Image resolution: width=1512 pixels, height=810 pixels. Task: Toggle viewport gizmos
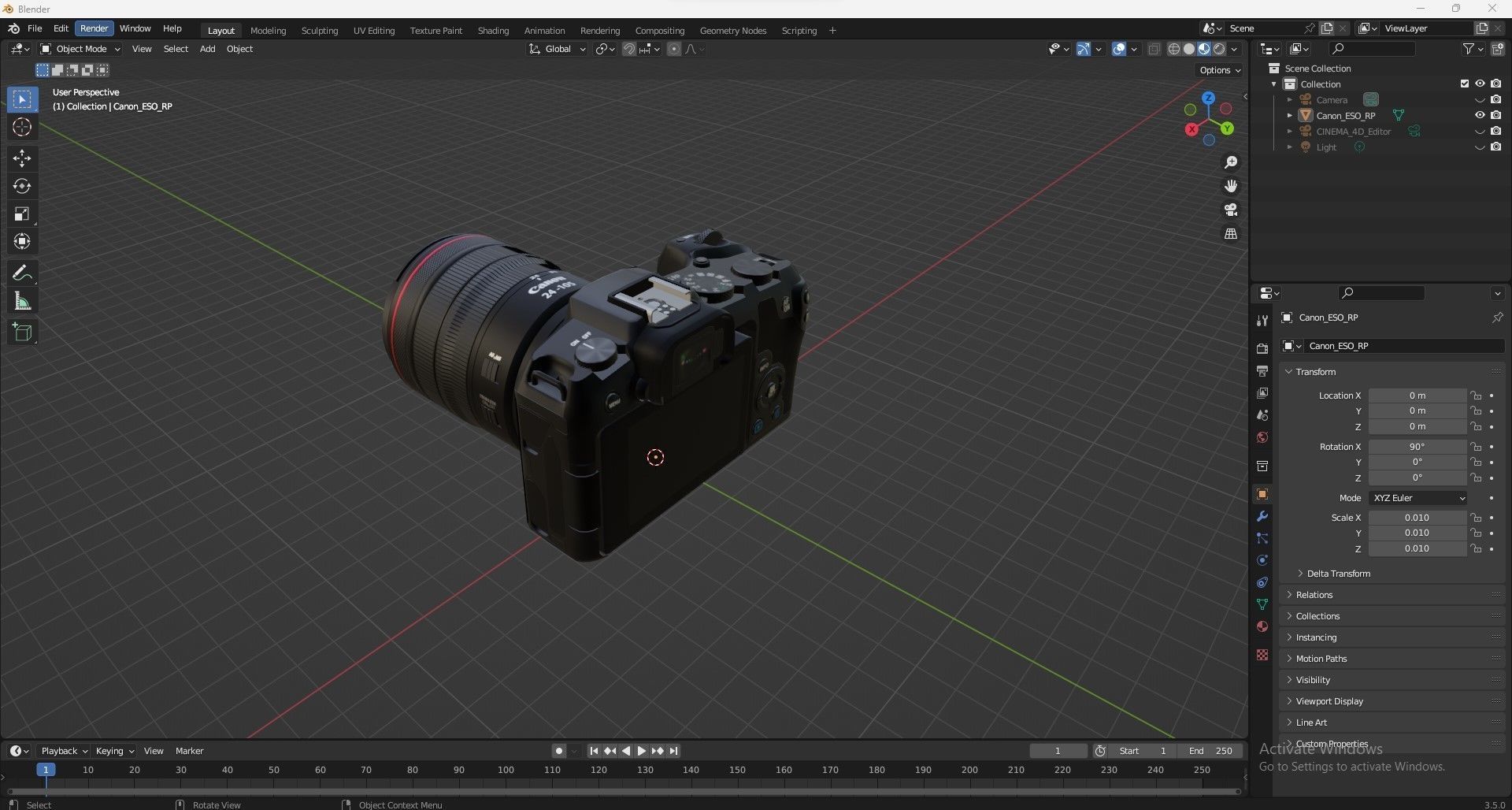pos(1084,49)
